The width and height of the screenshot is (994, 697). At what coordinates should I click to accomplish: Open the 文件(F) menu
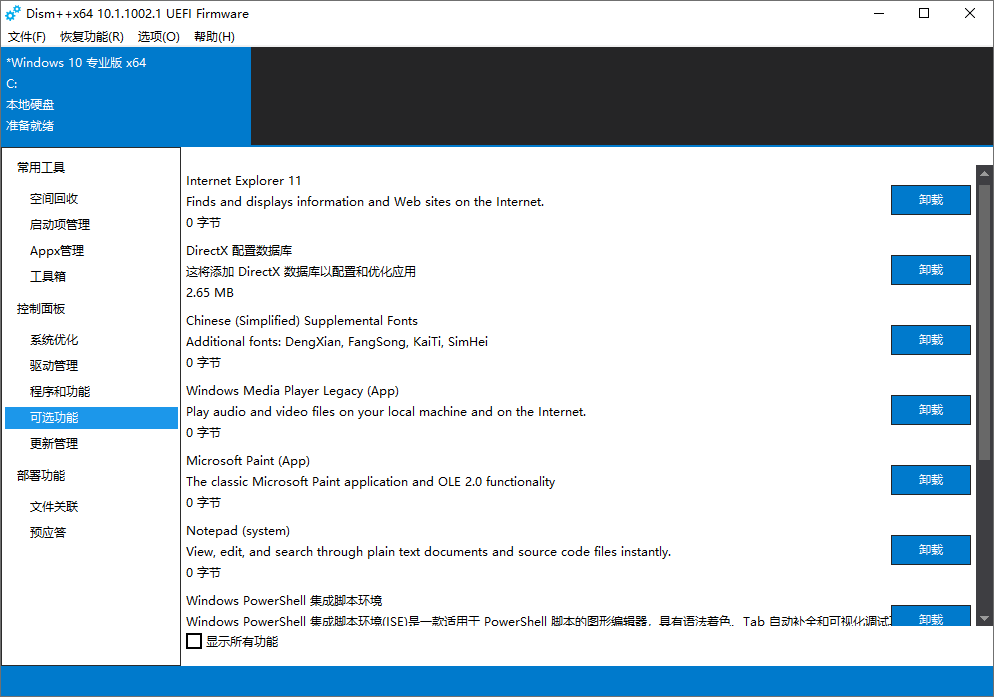(26, 36)
